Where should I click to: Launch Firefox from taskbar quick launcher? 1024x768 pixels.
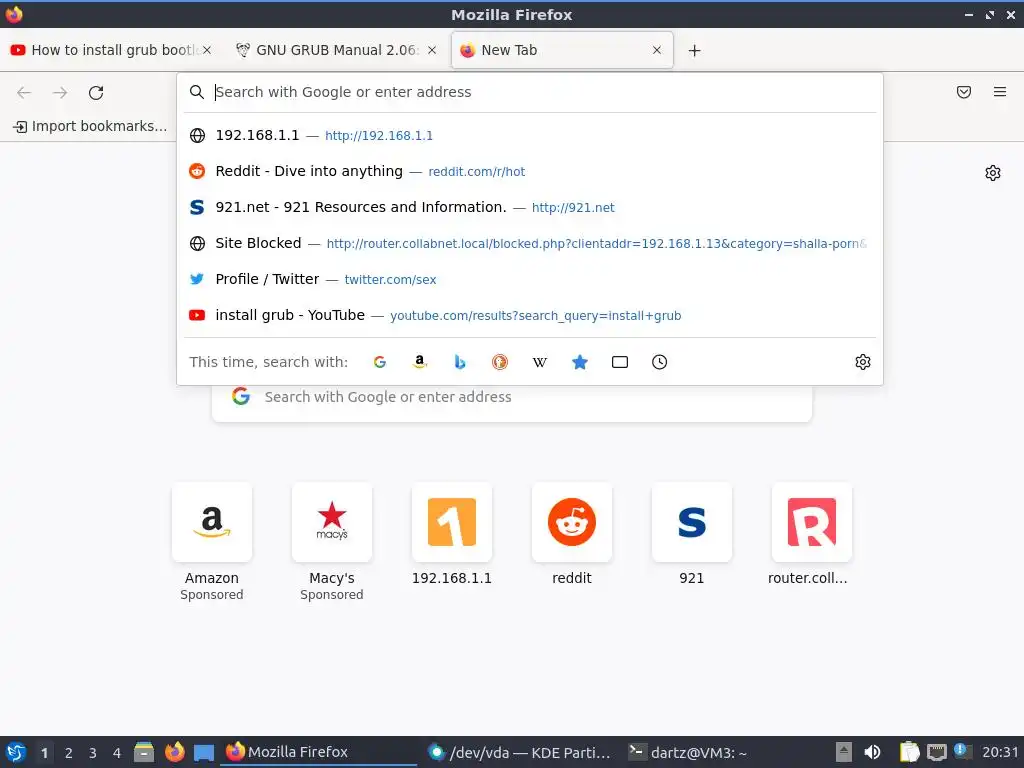click(x=174, y=752)
